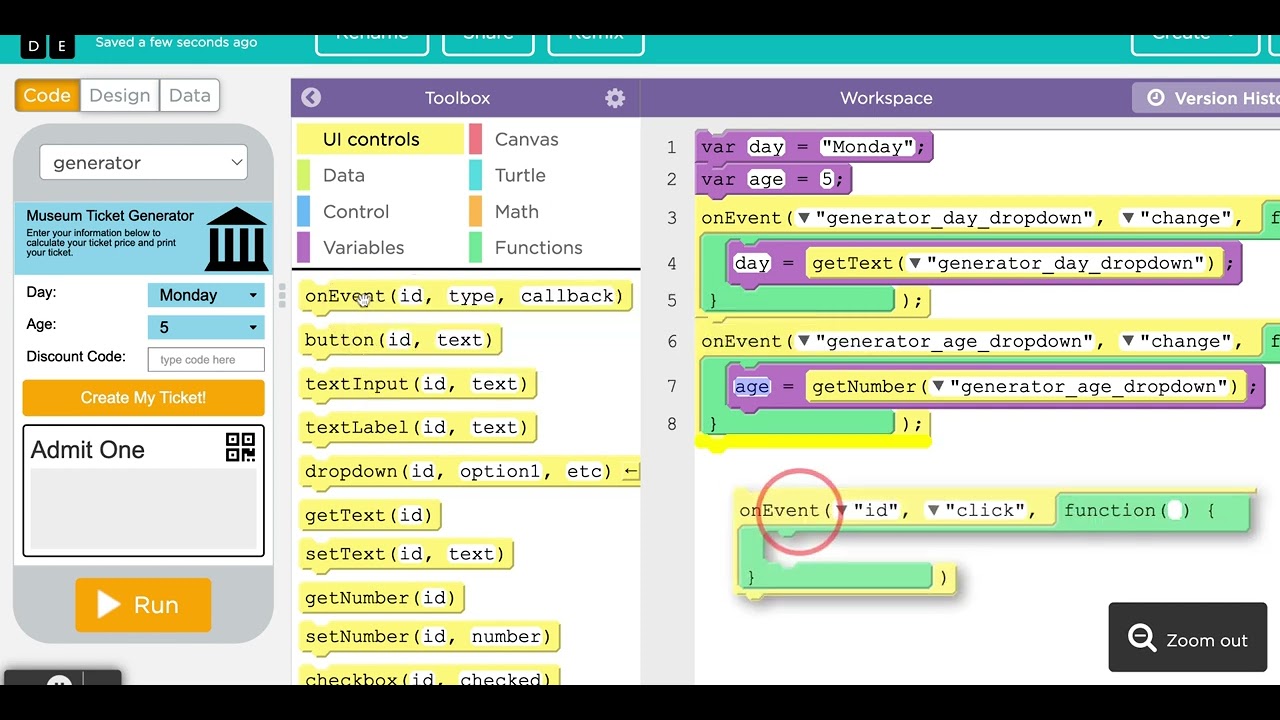The height and width of the screenshot is (720, 1280).
Task: Click the function() parameter slot in new block
Action: tap(1175, 510)
